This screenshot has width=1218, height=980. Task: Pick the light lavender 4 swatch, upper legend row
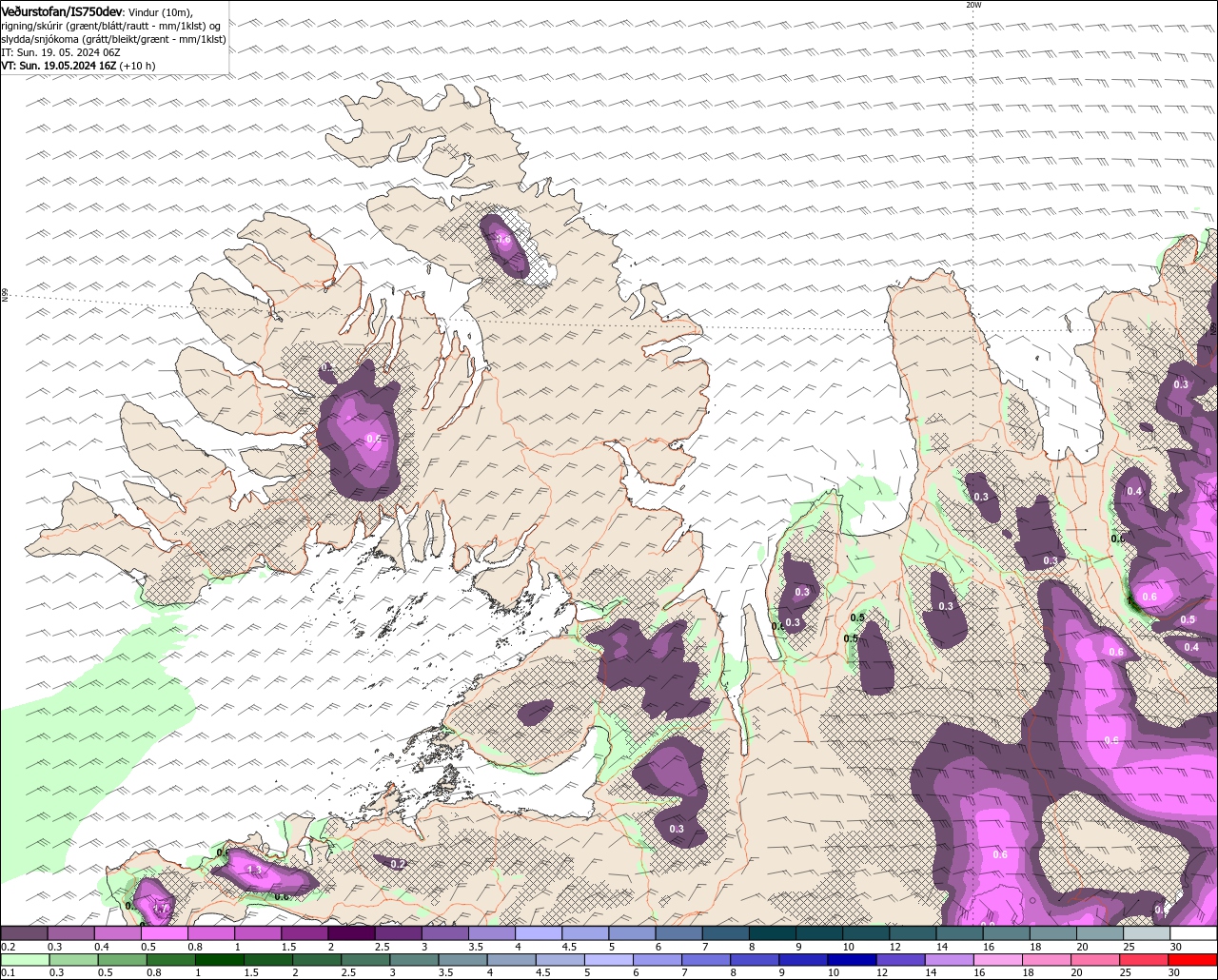[x=539, y=933]
